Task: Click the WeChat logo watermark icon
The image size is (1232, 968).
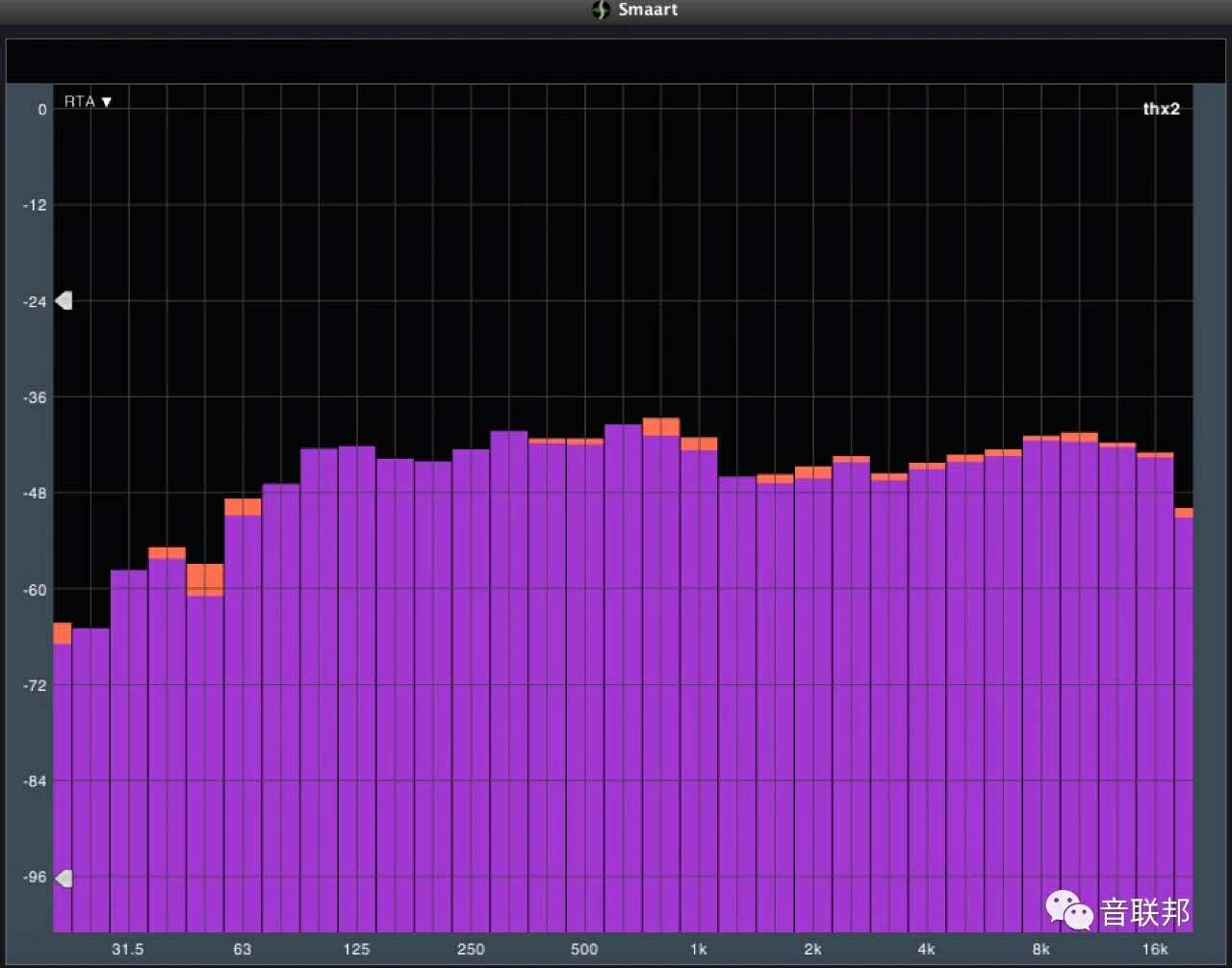Action: click(1069, 909)
